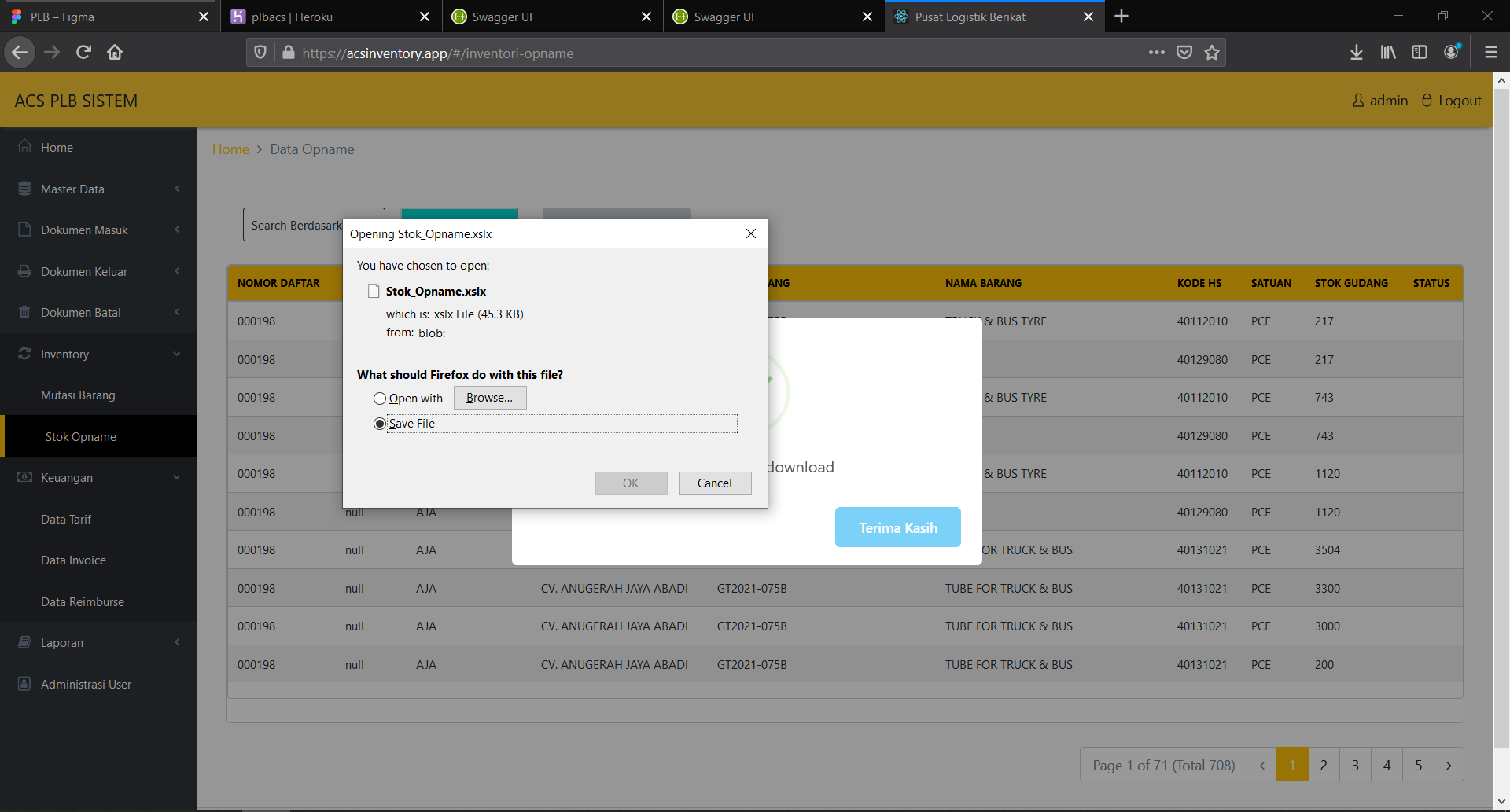Go to pagination page 3

click(x=1355, y=765)
